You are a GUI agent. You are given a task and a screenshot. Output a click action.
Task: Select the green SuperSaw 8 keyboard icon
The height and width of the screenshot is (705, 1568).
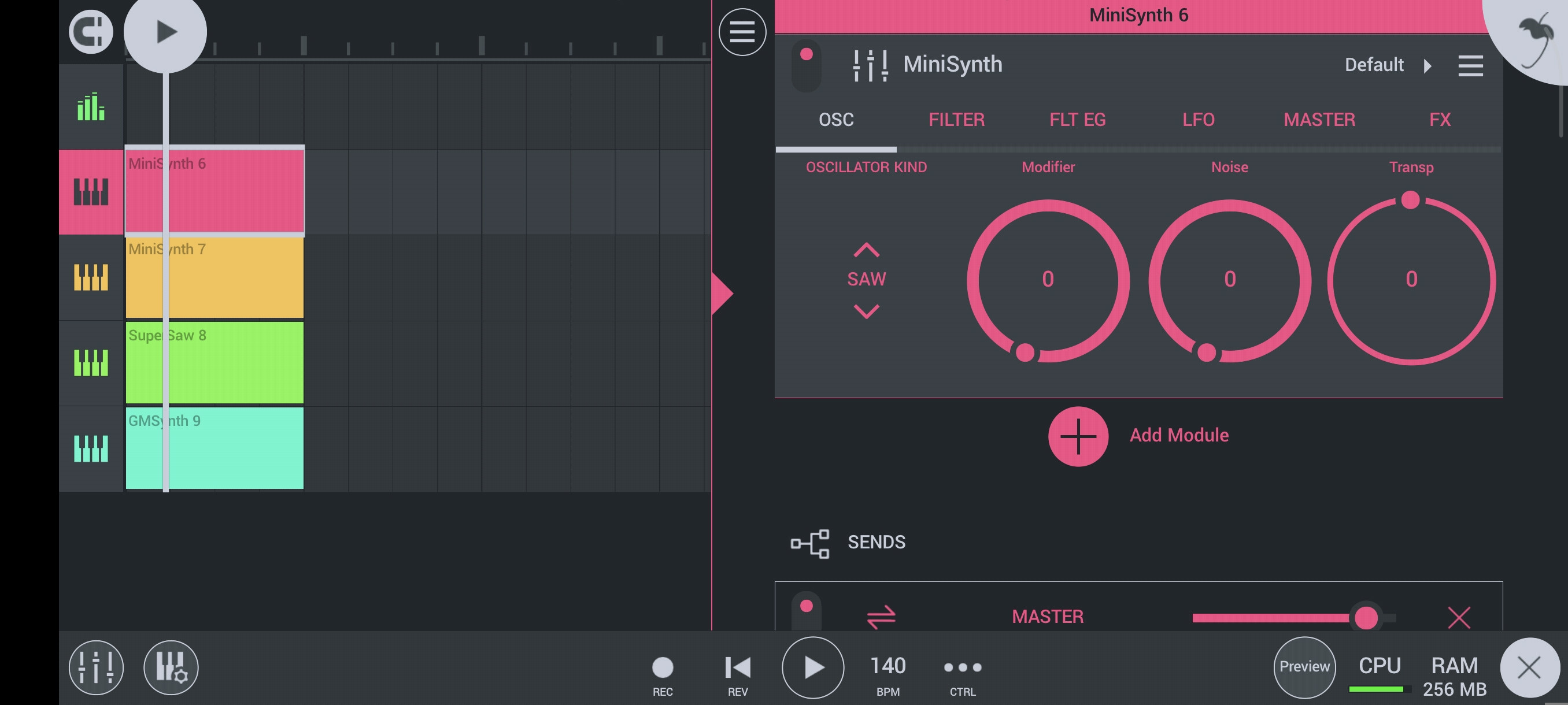coord(91,363)
